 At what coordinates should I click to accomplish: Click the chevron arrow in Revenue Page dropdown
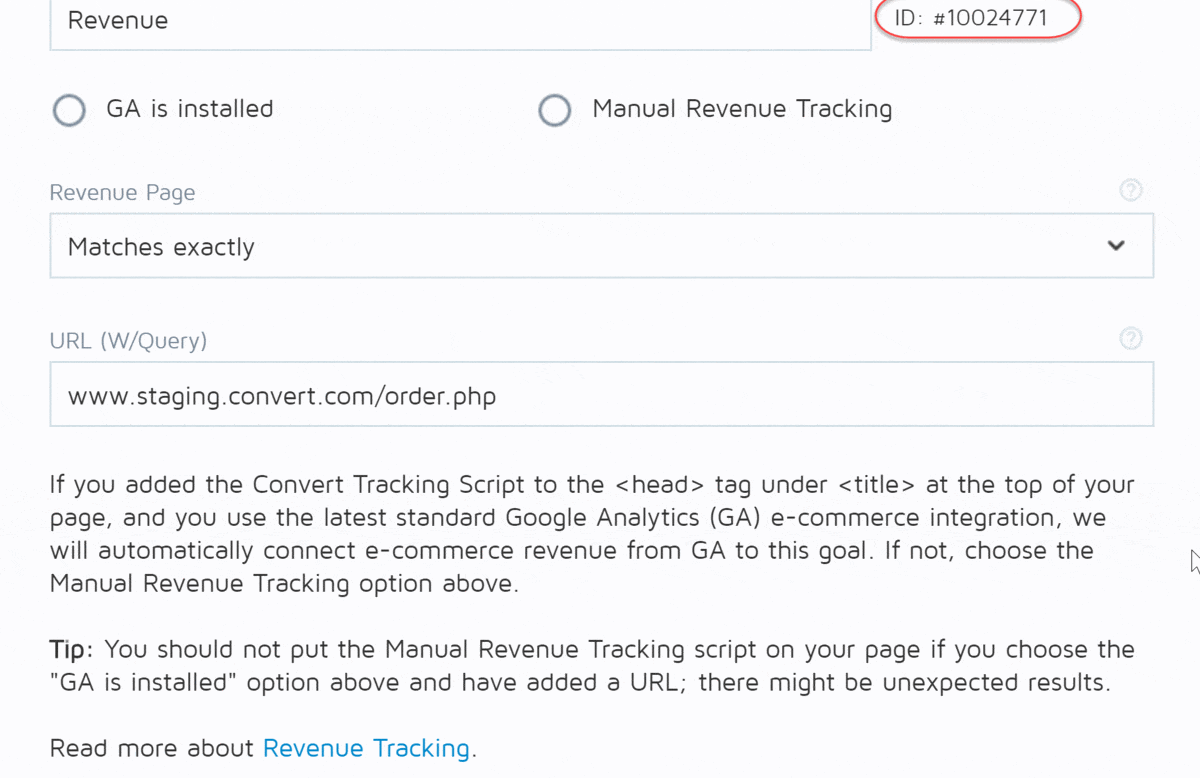click(1116, 246)
